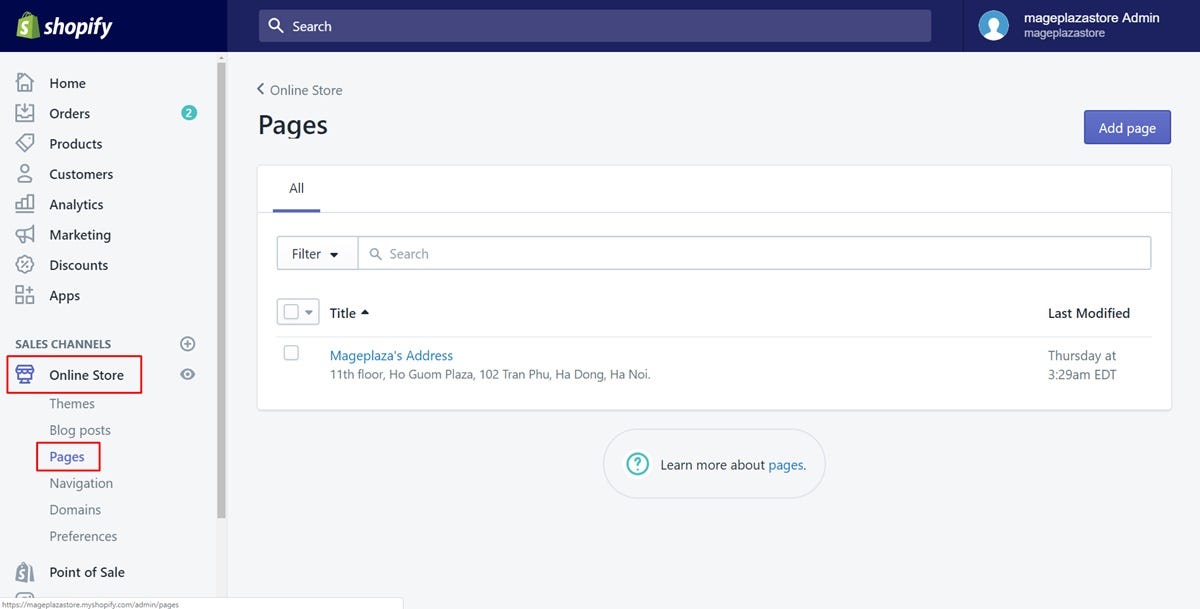The height and width of the screenshot is (609, 1200).
Task: Add a sales channel with the plus icon
Action: point(187,343)
